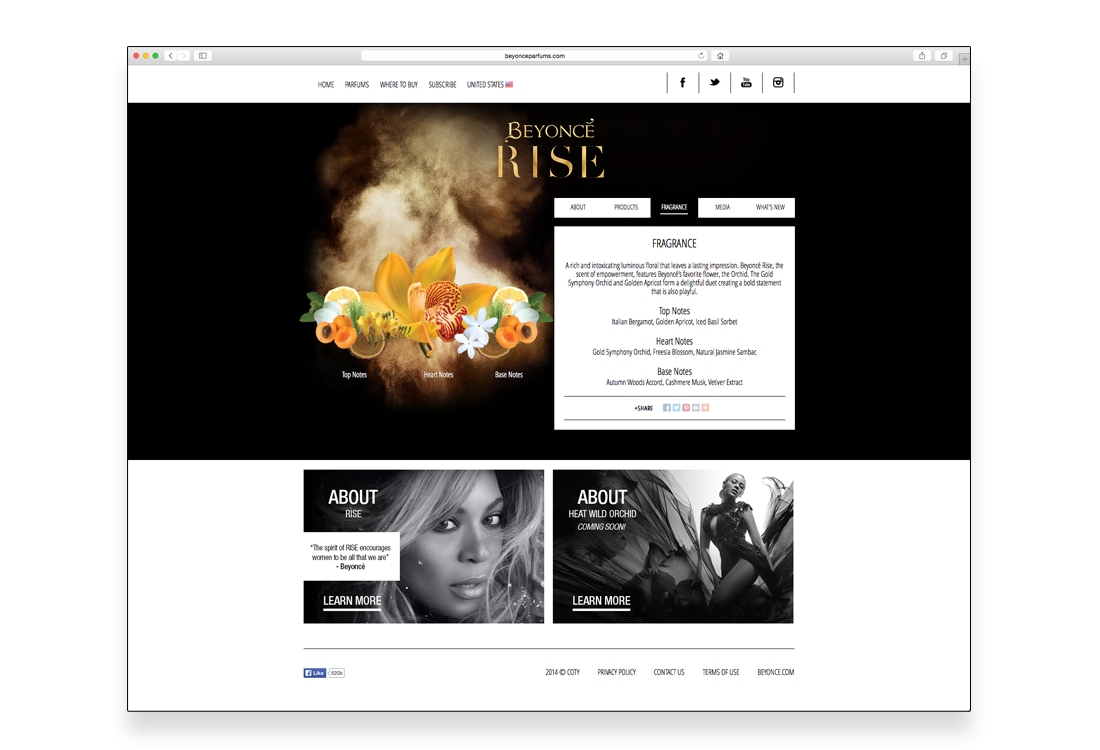This screenshot has height=750, width=1100.
Task: Click the Beyoncé Rise logo
Action: coord(551,149)
